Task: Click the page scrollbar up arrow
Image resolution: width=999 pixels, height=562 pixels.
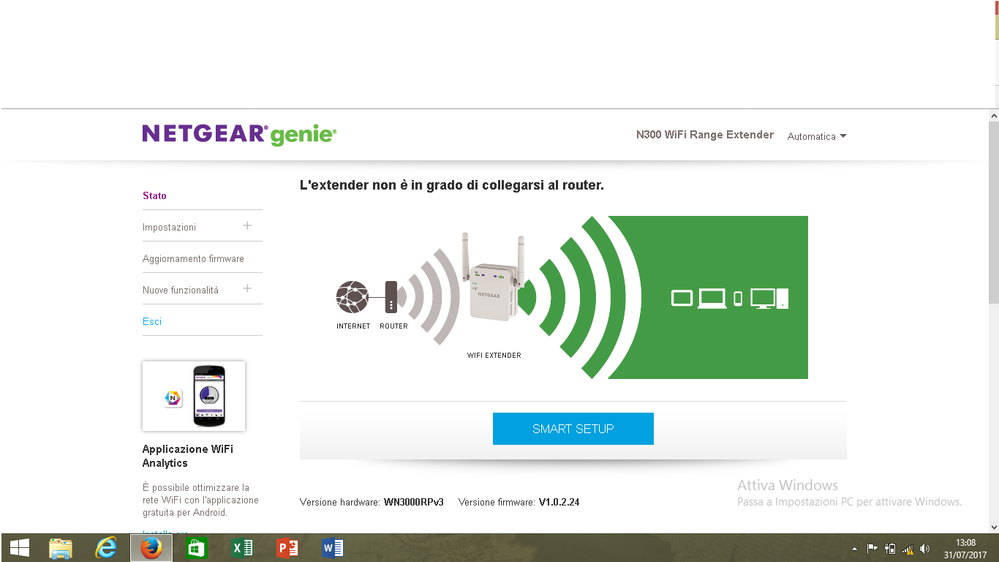Action: pyautogui.click(x=994, y=116)
